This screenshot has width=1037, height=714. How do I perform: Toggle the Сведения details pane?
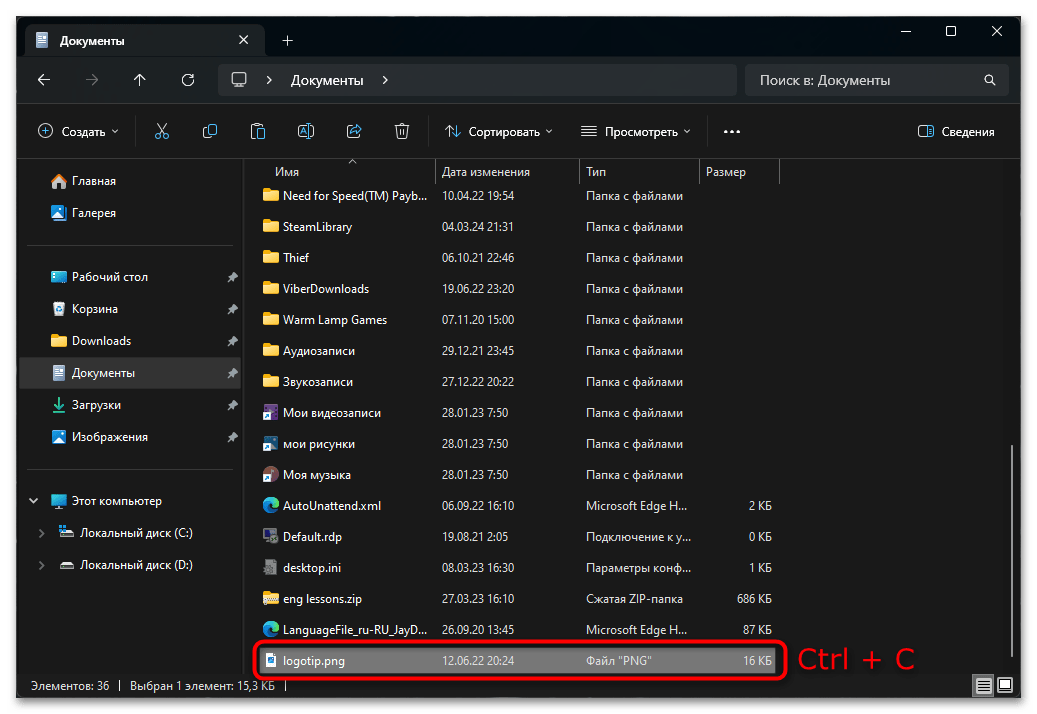pyautogui.click(x=955, y=132)
